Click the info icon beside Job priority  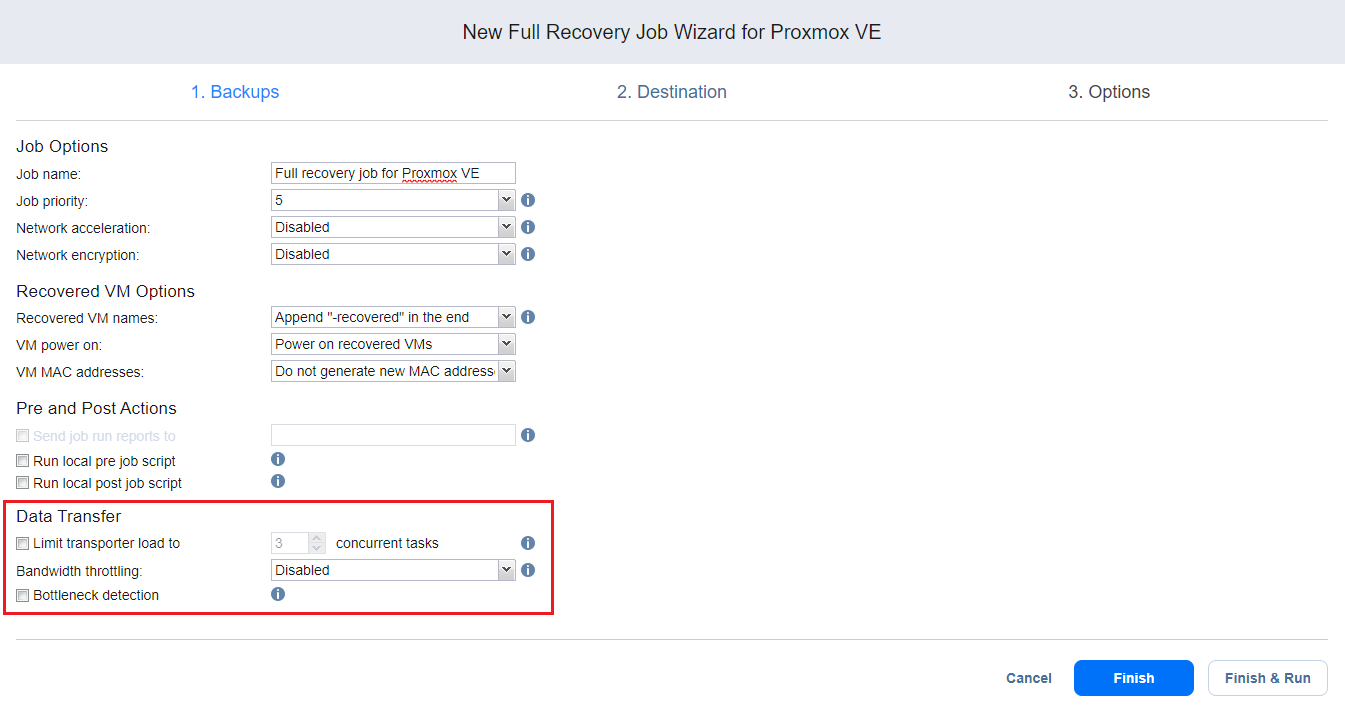[528, 200]
